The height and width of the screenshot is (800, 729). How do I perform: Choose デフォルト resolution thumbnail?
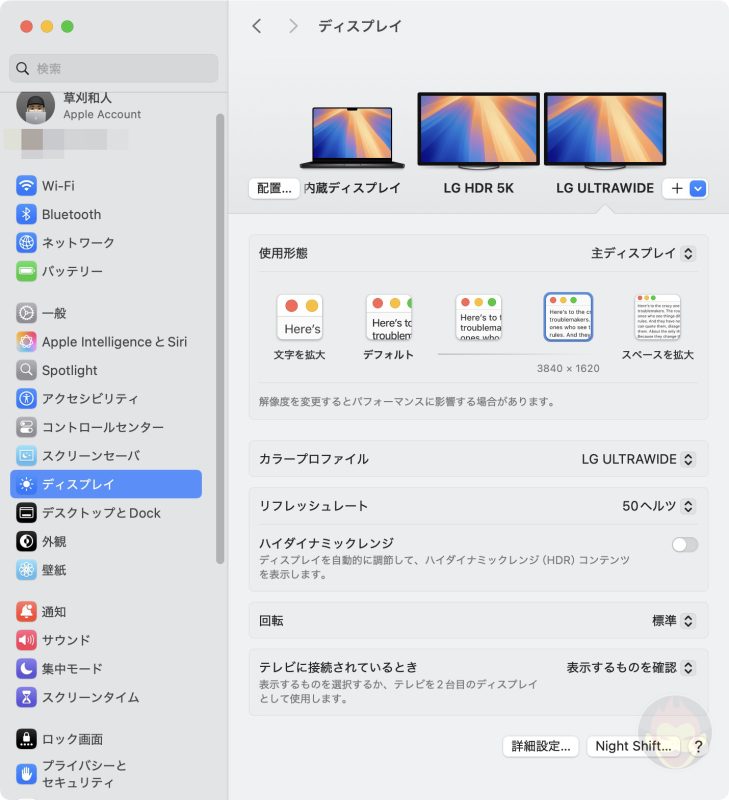click(x=389, y=317)
